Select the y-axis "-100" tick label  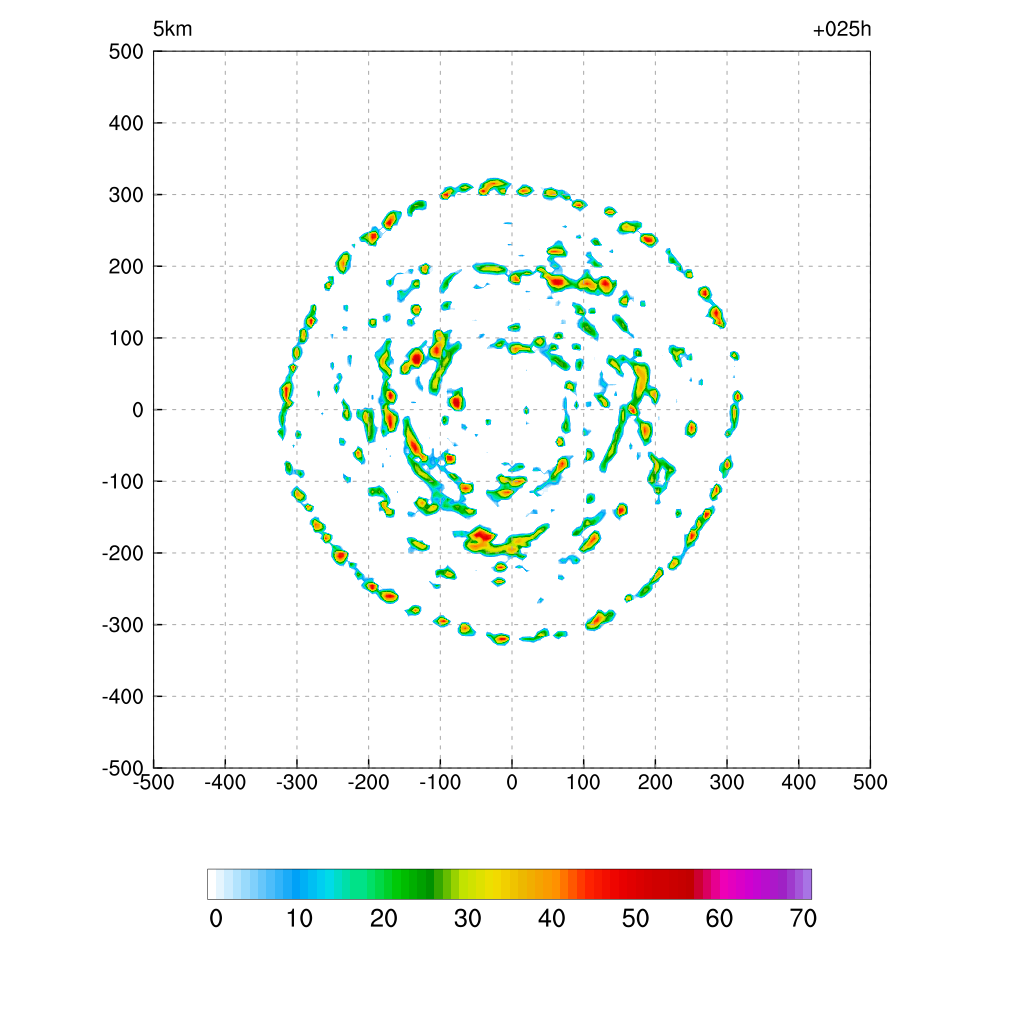(123, 482)
